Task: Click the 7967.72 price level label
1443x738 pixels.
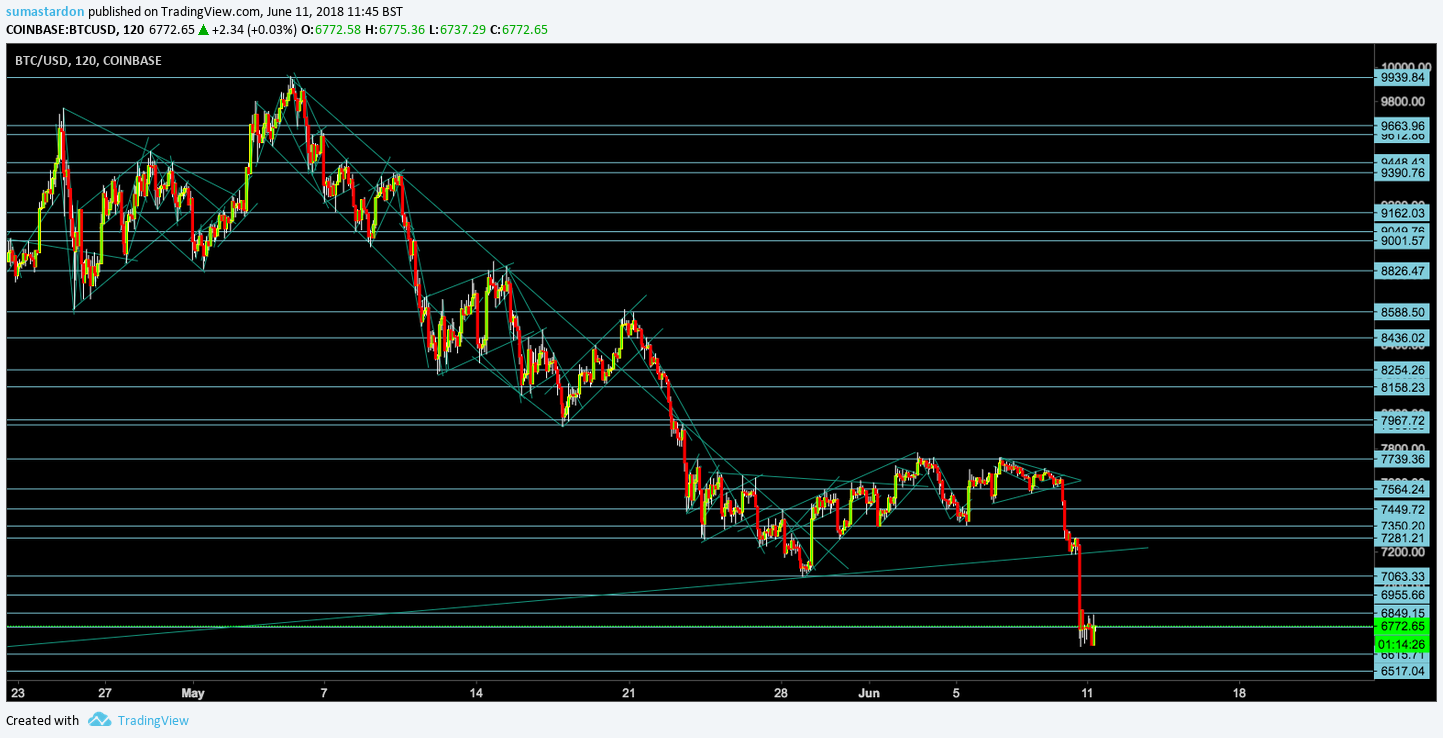Action: pos(1402,421)
